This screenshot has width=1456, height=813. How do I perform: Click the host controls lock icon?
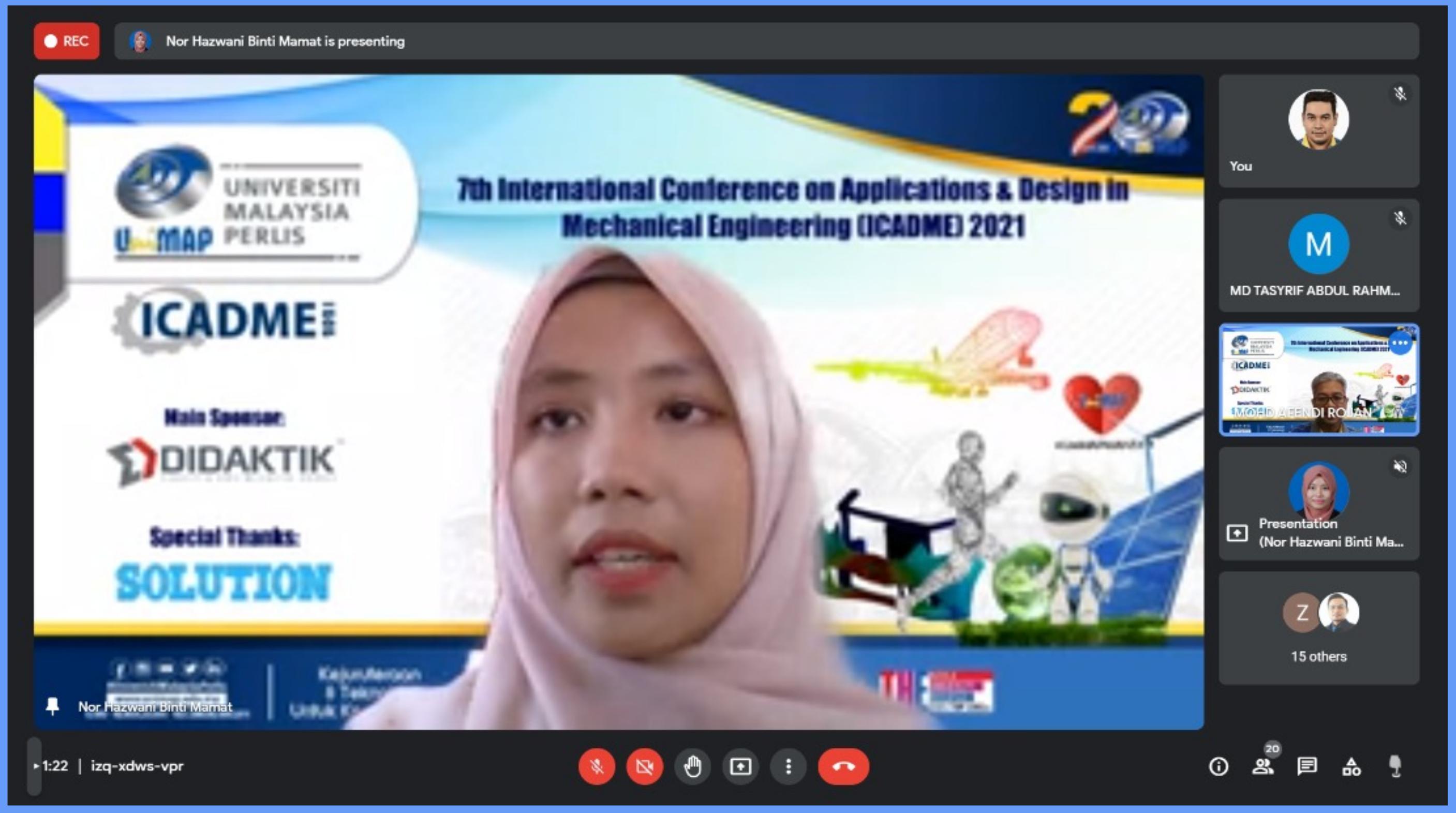click(x=1395, y=766)
